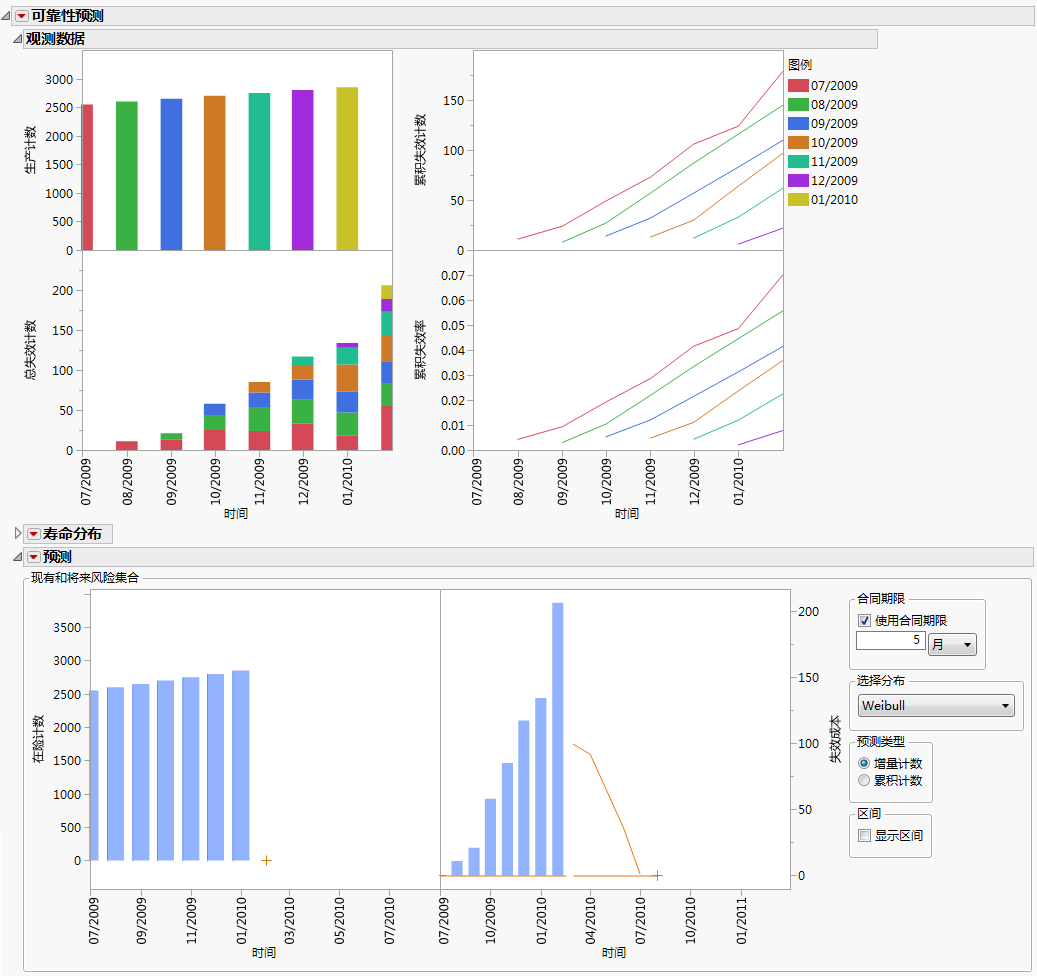The height and width of the screenshot is (976, 1037).
Task: Click the 合同期限 group label
Action: (x=881, y=599)
